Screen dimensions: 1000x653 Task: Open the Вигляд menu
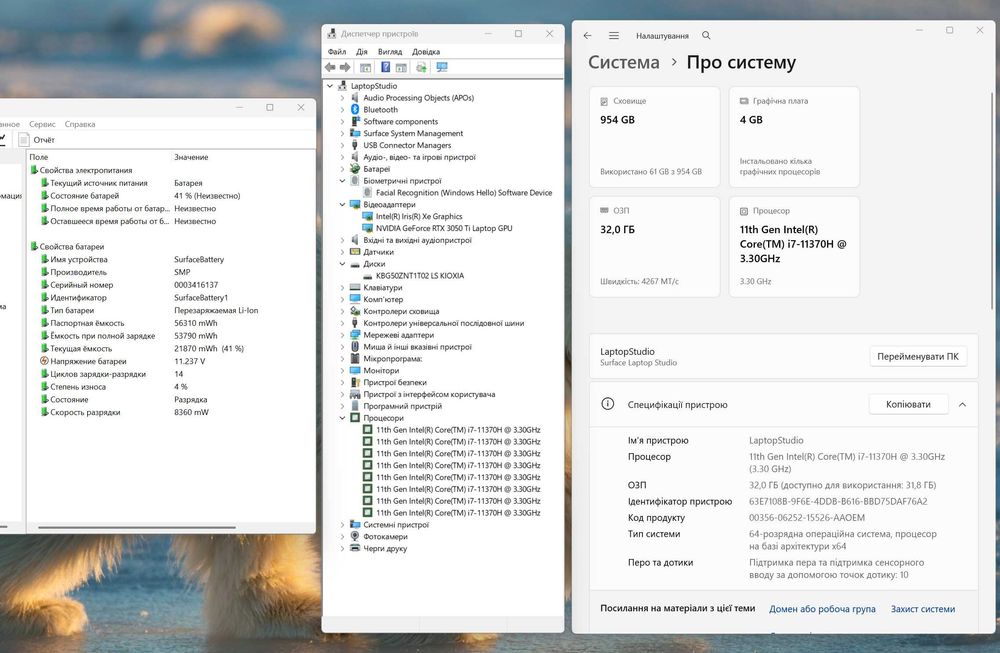[390, 52]
